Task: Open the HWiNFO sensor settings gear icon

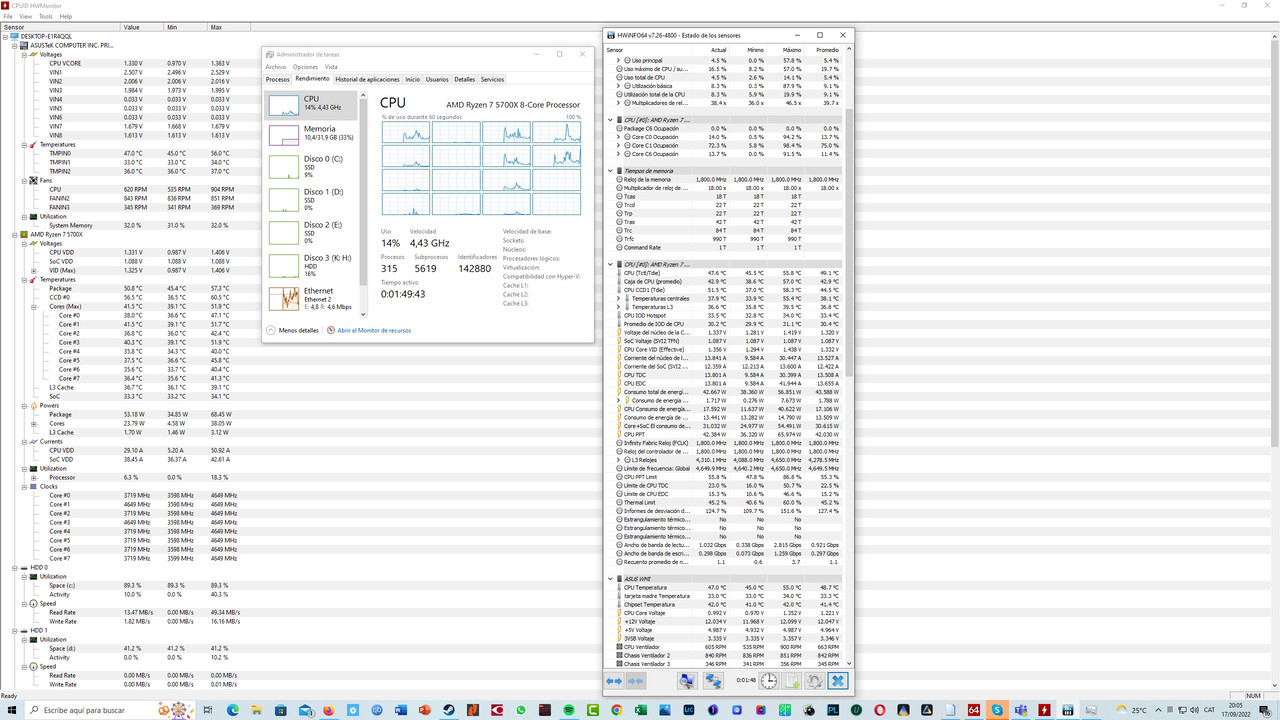Action: (815, 681)
